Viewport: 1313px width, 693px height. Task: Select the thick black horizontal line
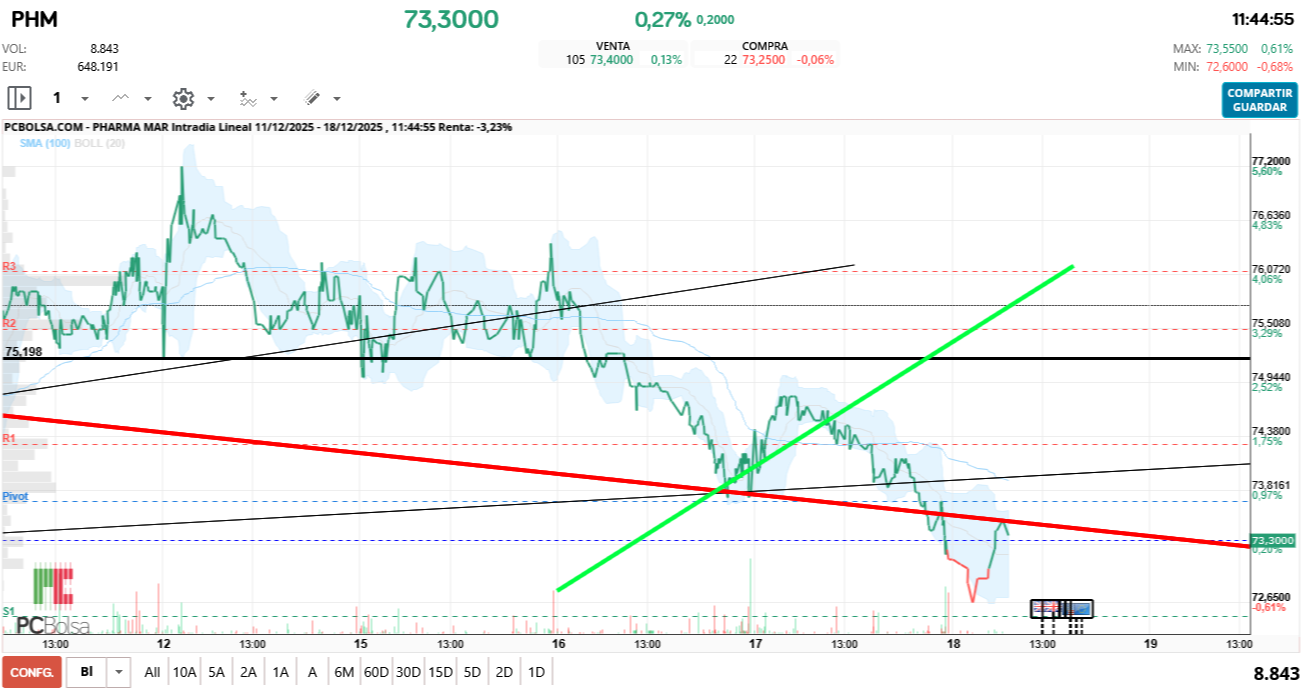(x=626, y=358)
